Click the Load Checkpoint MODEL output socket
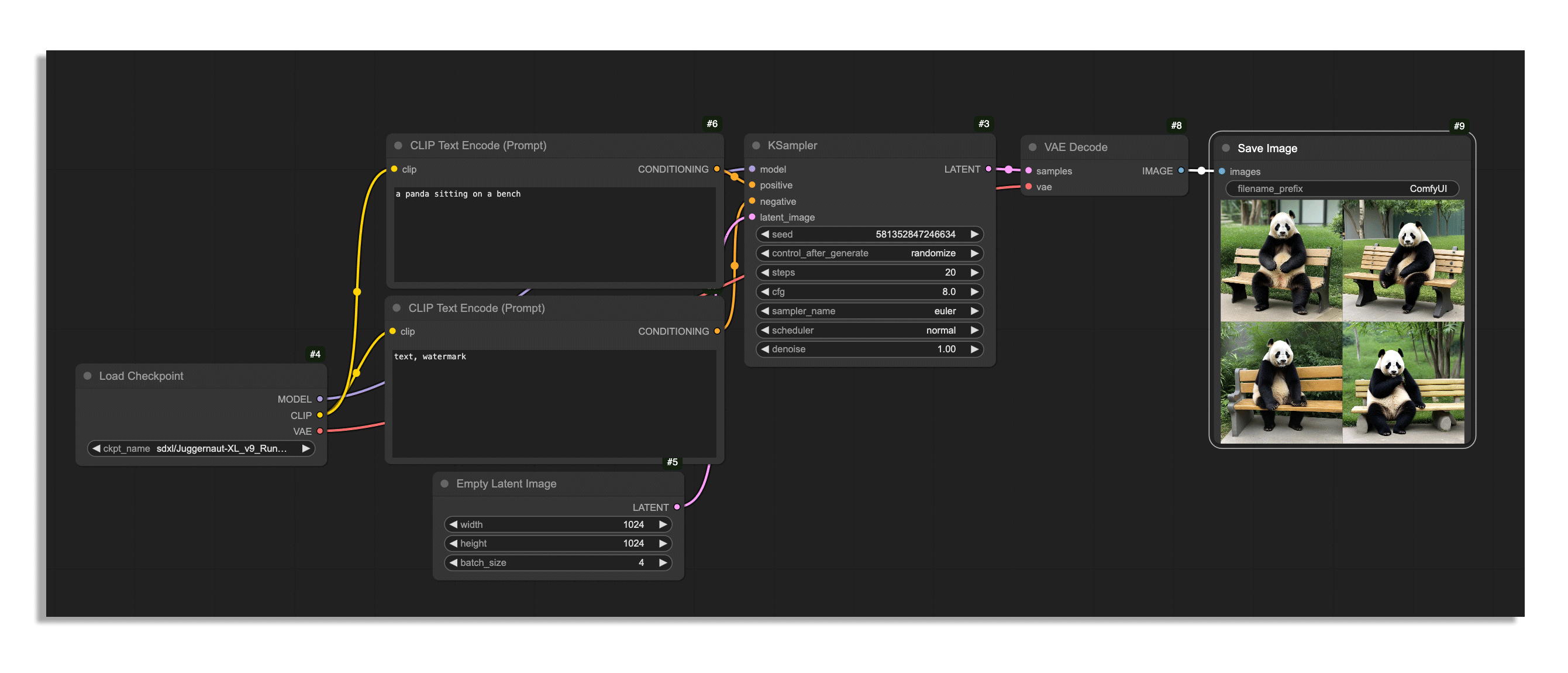The width and height of the screenshot is (1568, 673). [x=320, y=400]
